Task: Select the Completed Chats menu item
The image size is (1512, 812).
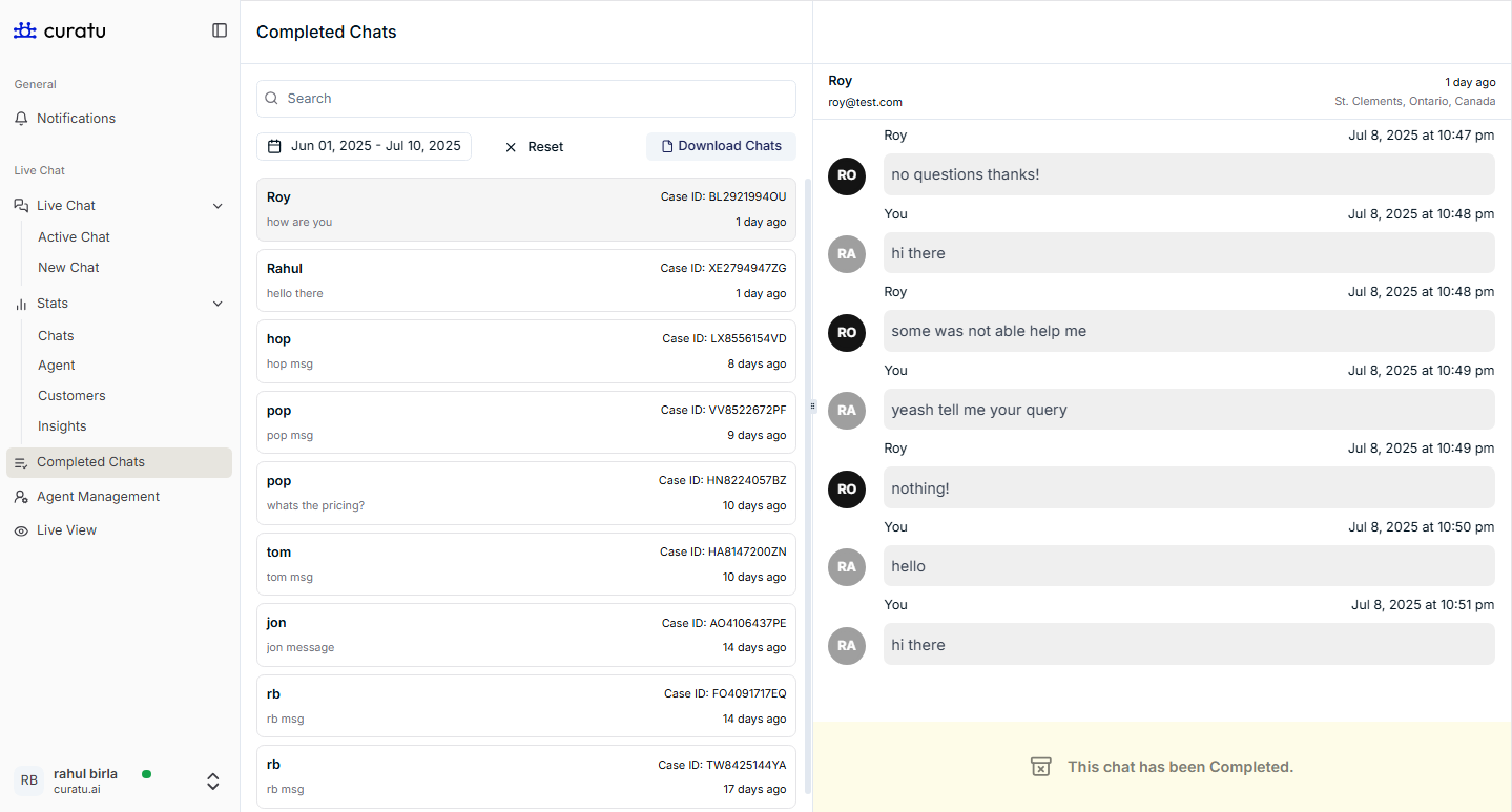Action: (x=90, y=462)
